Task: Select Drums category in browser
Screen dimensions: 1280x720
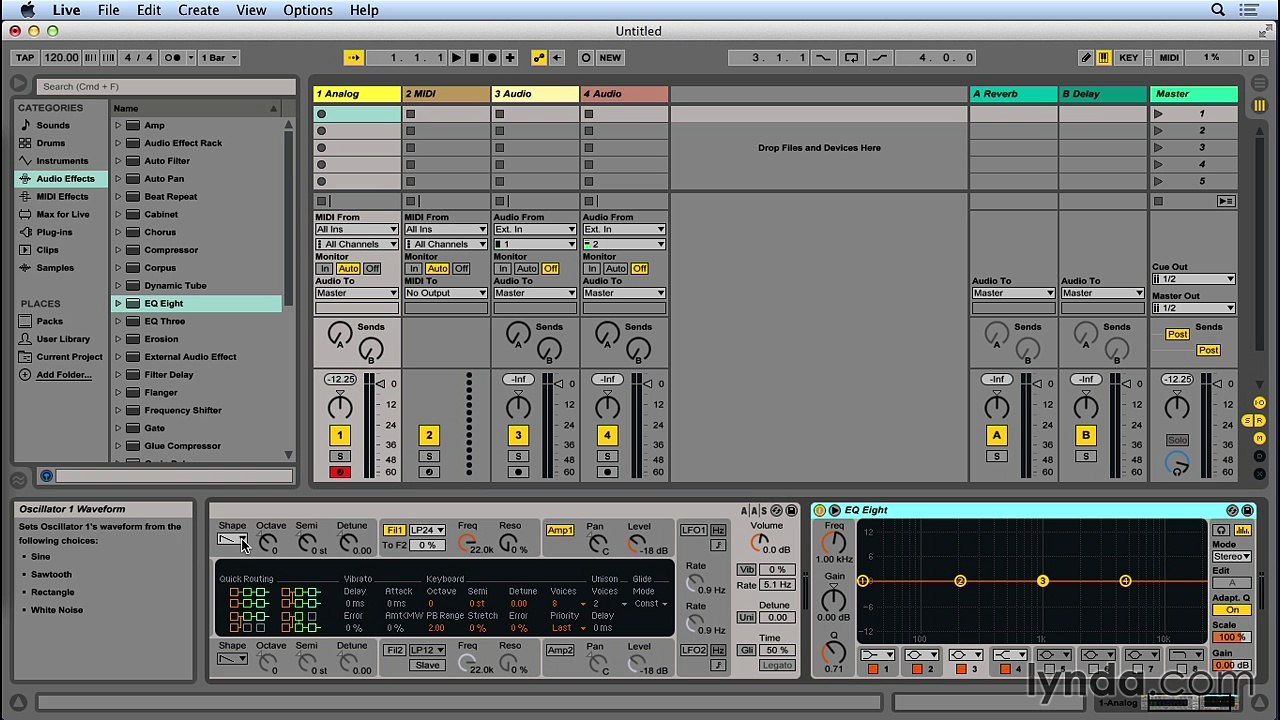Action: click(50, 143)
